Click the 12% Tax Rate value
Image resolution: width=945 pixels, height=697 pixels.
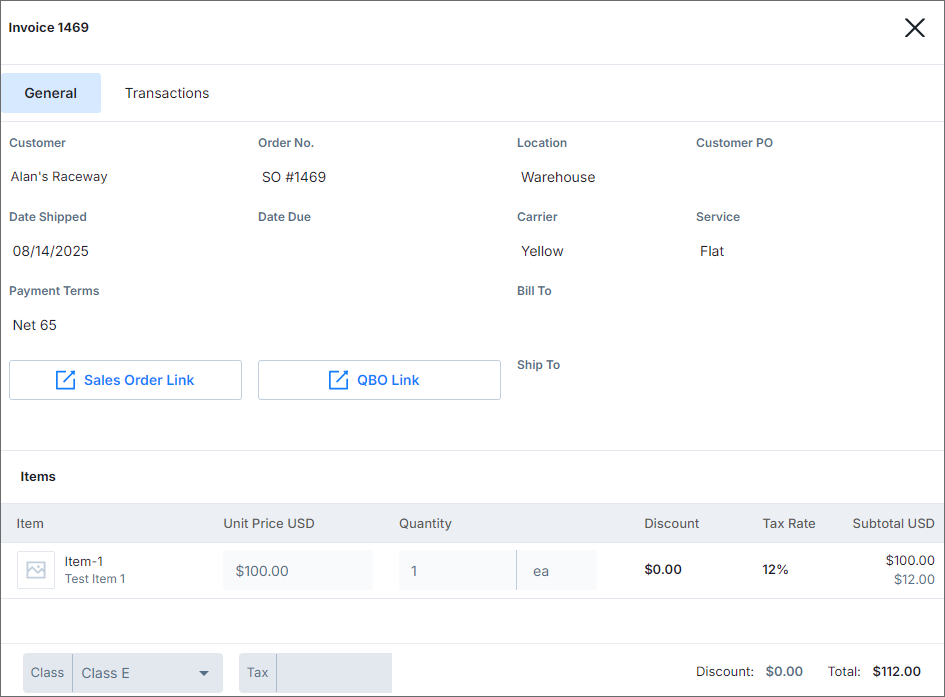[776, 568]
